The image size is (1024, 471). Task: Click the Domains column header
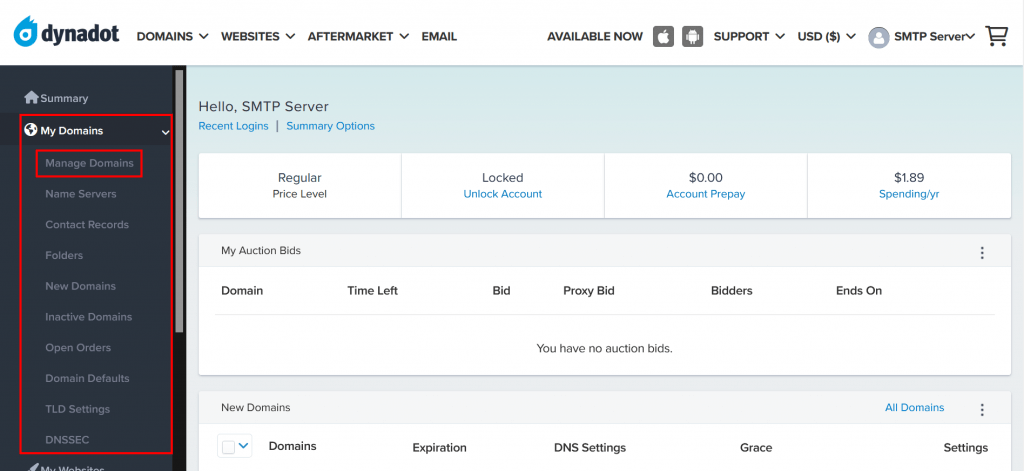(x=293, y=446)
